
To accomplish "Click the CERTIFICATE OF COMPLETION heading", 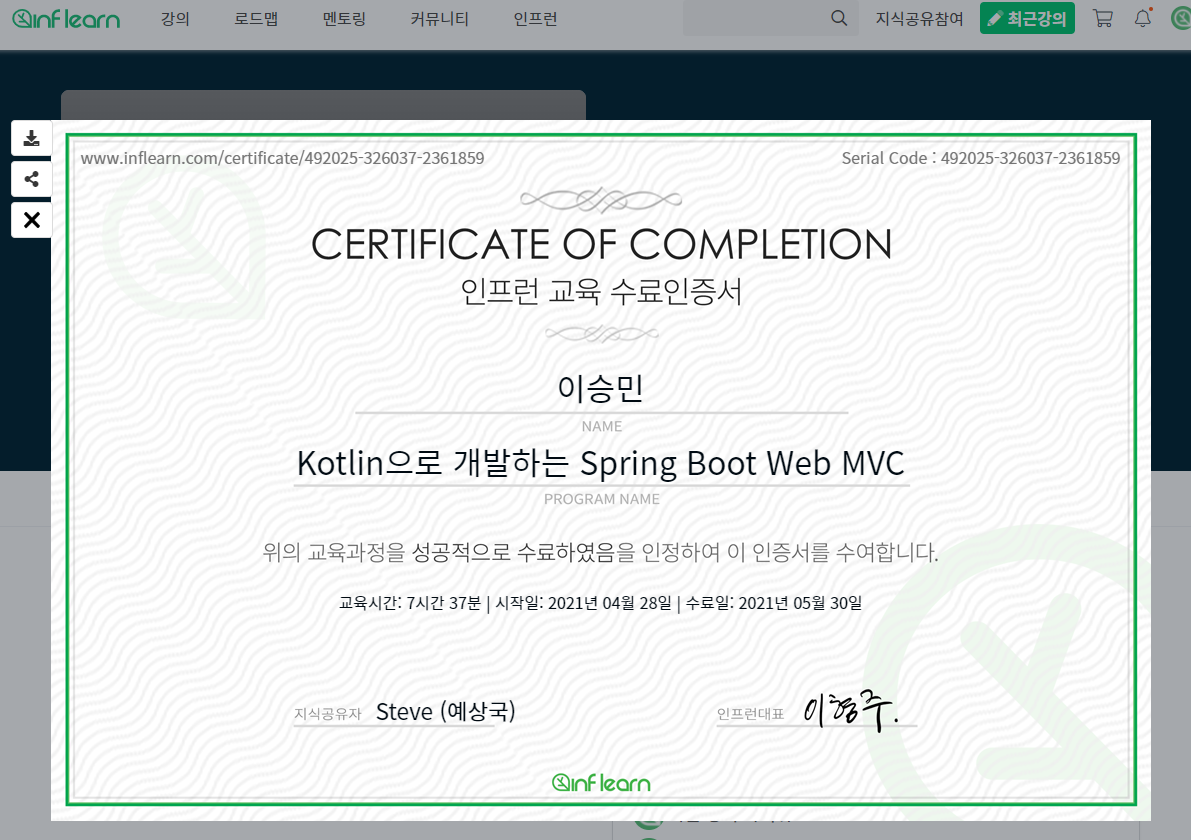I will pyautogui.click(x=602, y=245).
